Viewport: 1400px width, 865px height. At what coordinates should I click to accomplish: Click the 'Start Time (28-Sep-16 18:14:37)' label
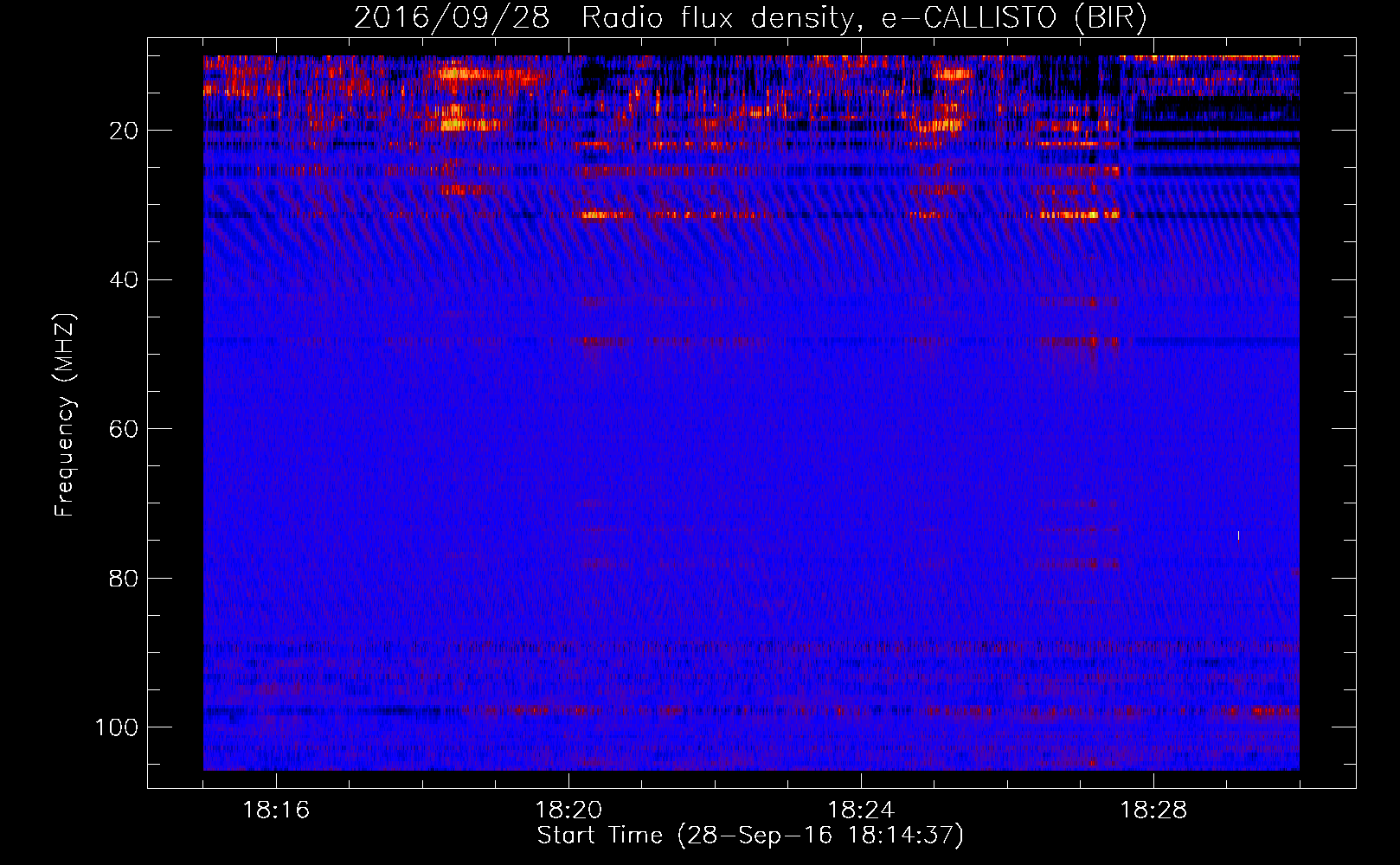pos(750,836)
